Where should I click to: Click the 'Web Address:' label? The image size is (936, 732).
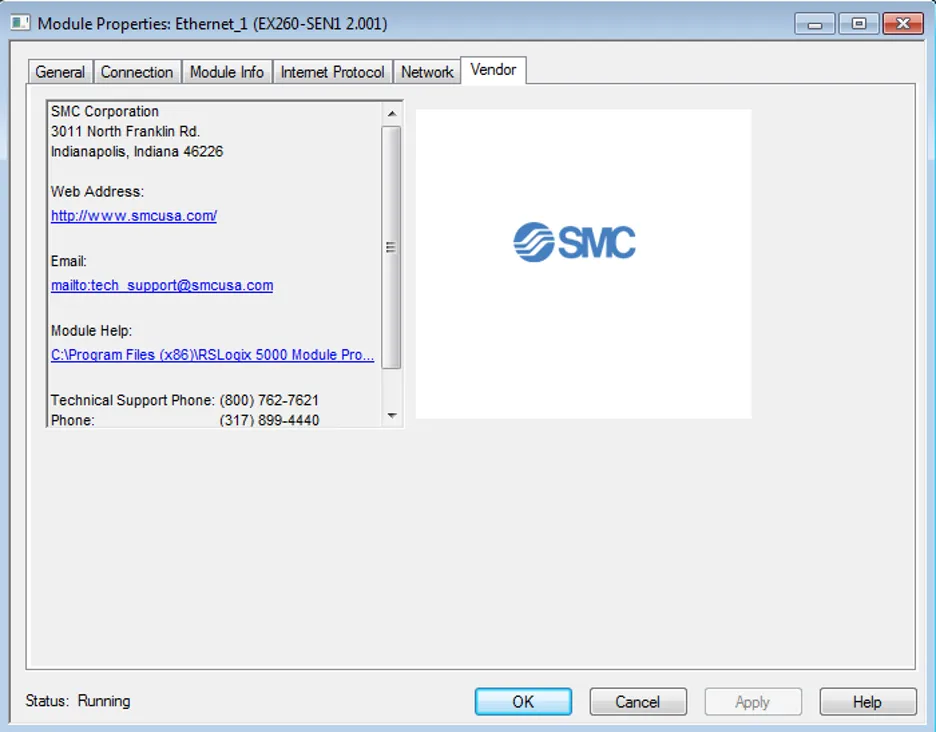click(97, 192)
